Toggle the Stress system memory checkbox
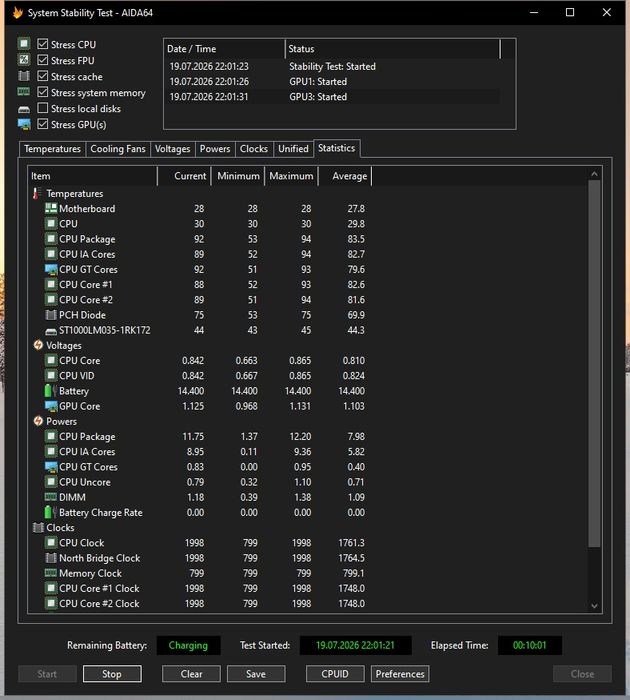Image resolution: width=630 pixels, height=700 pixels. (42, 92)
